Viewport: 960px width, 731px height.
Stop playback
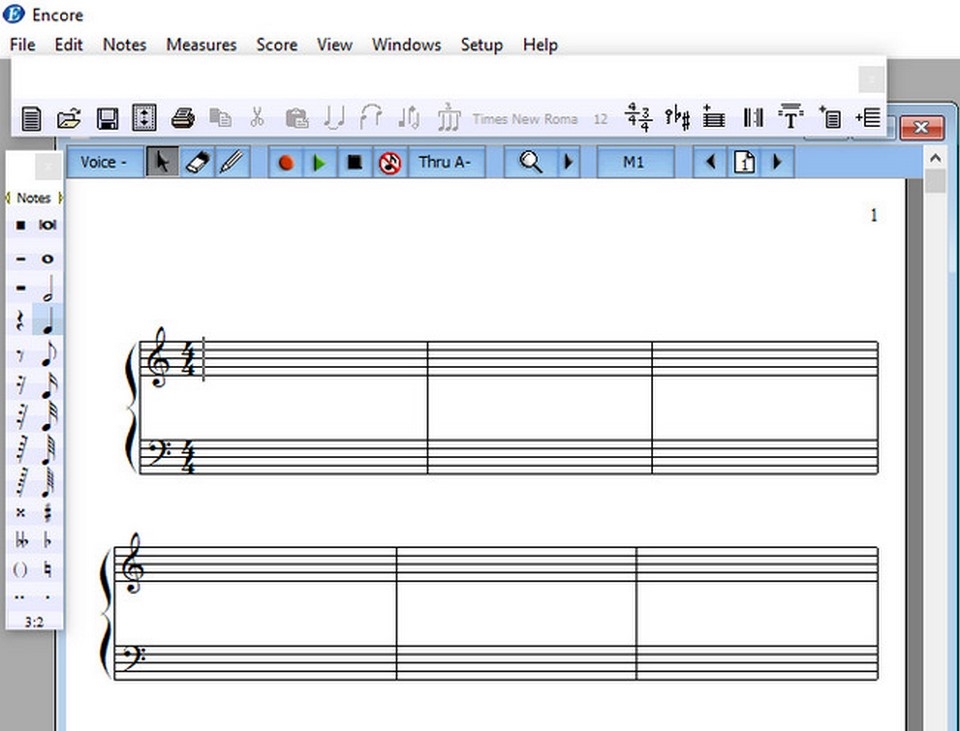point(354,163)
